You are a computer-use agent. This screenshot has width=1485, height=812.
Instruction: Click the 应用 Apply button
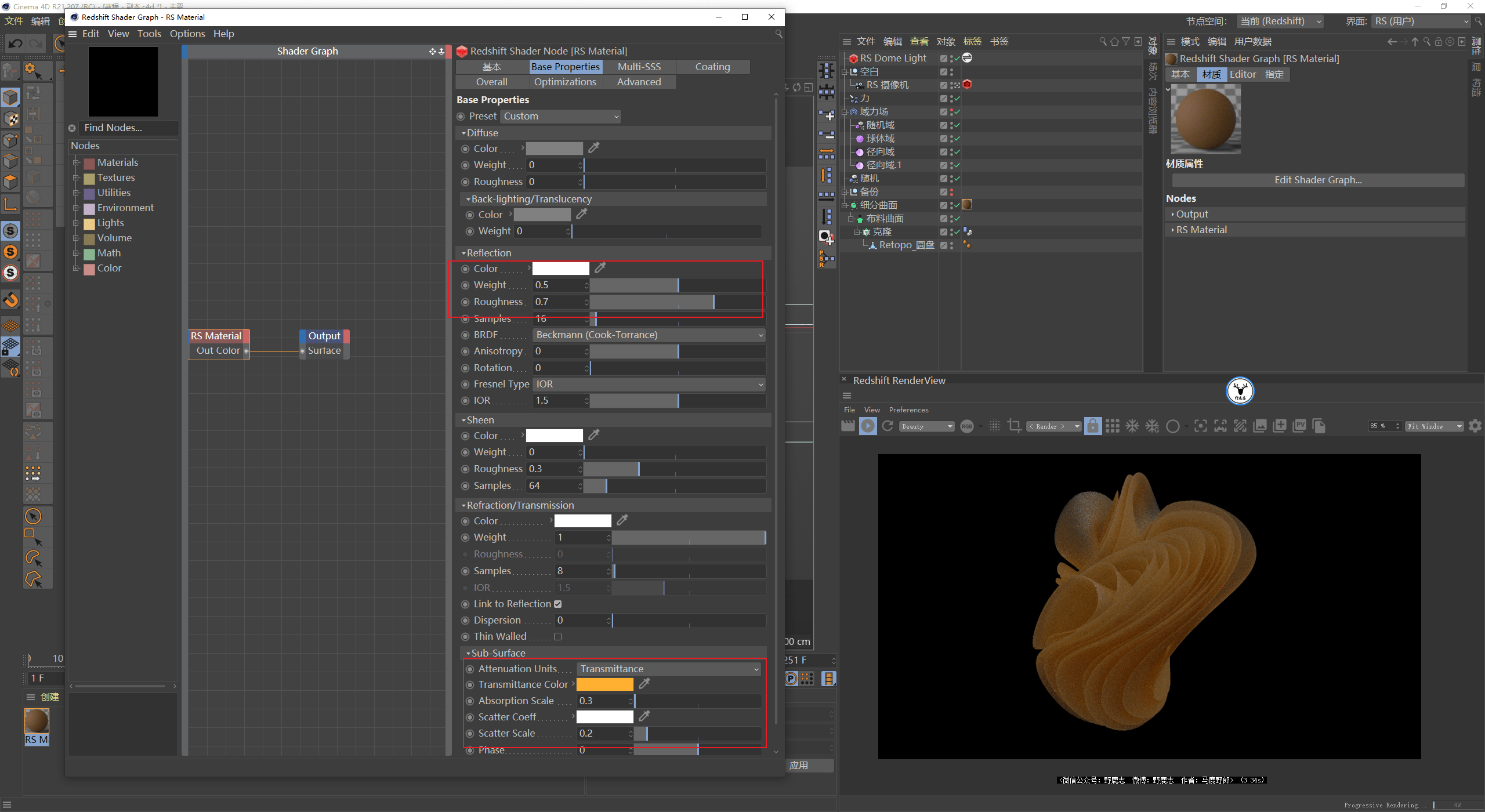click(800, 764)
